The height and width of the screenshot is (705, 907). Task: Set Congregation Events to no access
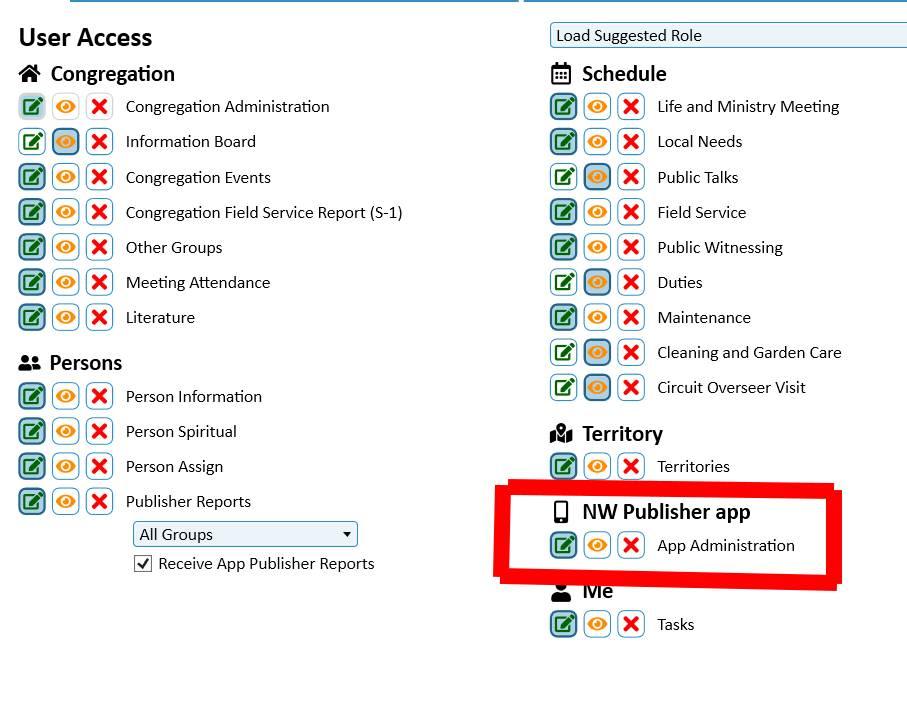click(99, 178)
